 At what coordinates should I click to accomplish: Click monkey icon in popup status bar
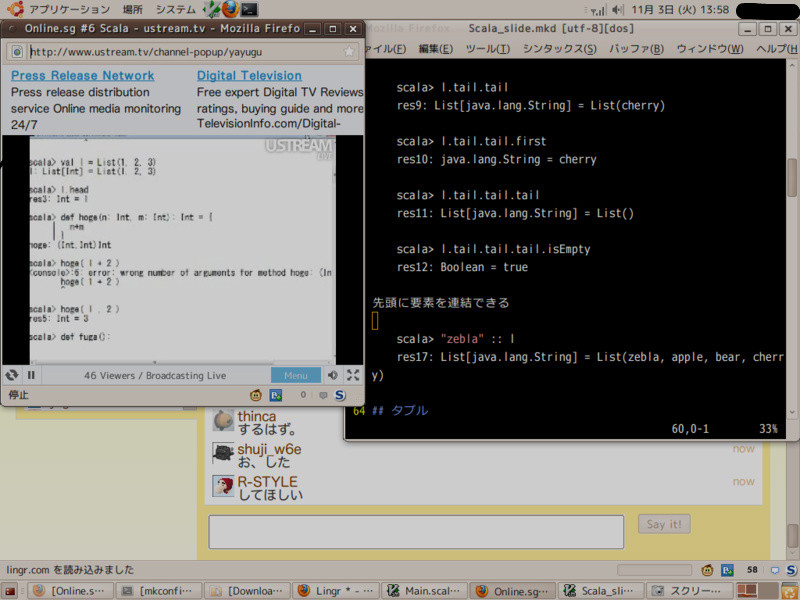(256, 395)
